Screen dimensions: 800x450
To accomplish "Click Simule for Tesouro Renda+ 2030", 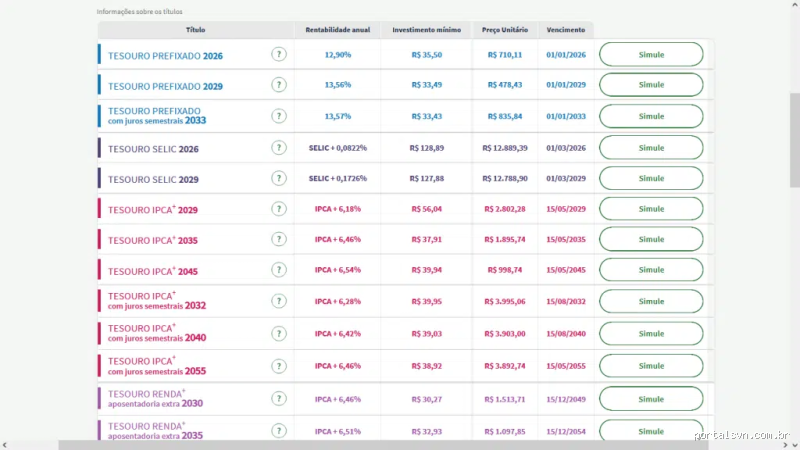I will [x=651, y=398].
